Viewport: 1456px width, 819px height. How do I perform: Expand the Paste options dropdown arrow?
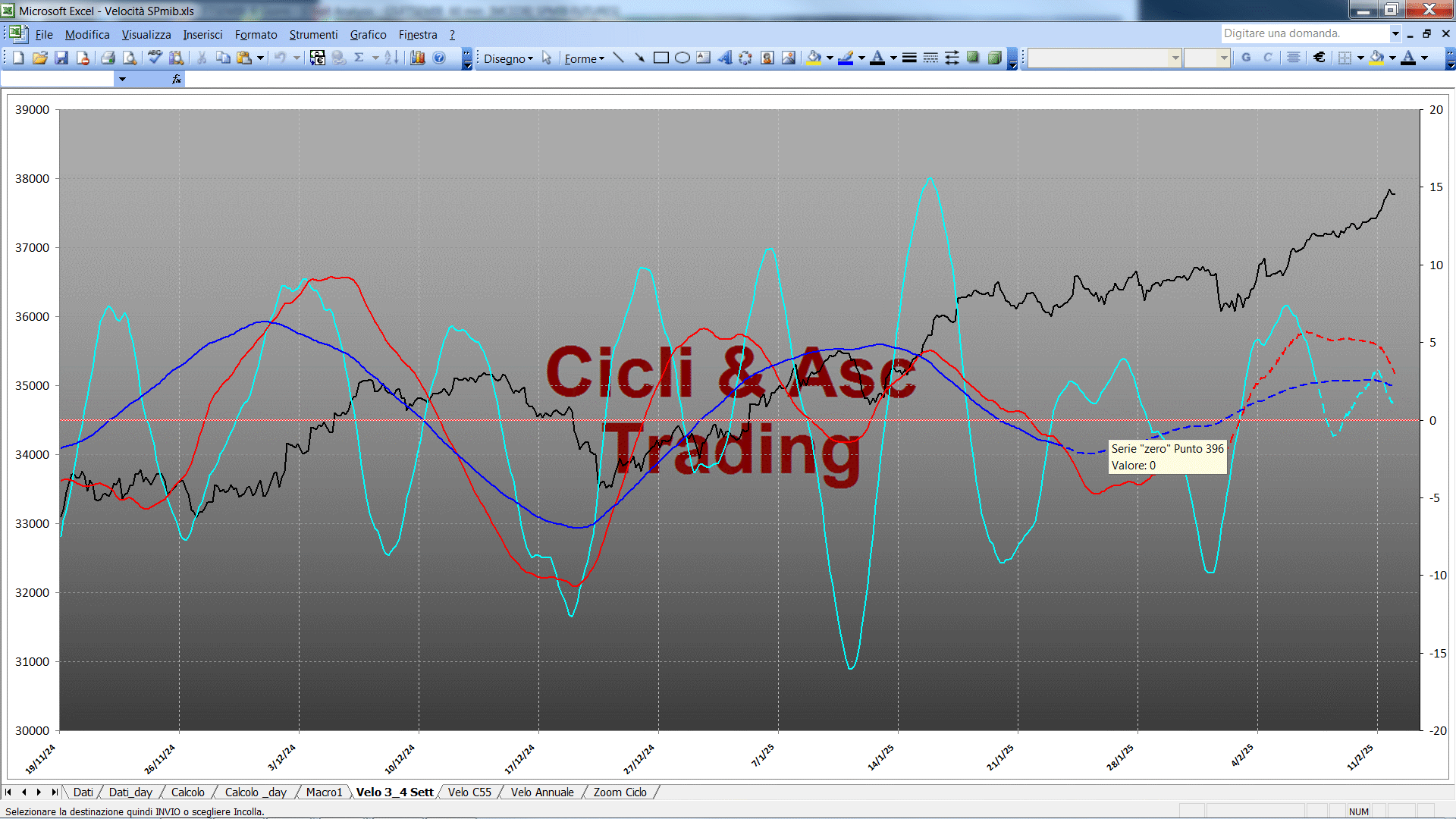(260, 58)
